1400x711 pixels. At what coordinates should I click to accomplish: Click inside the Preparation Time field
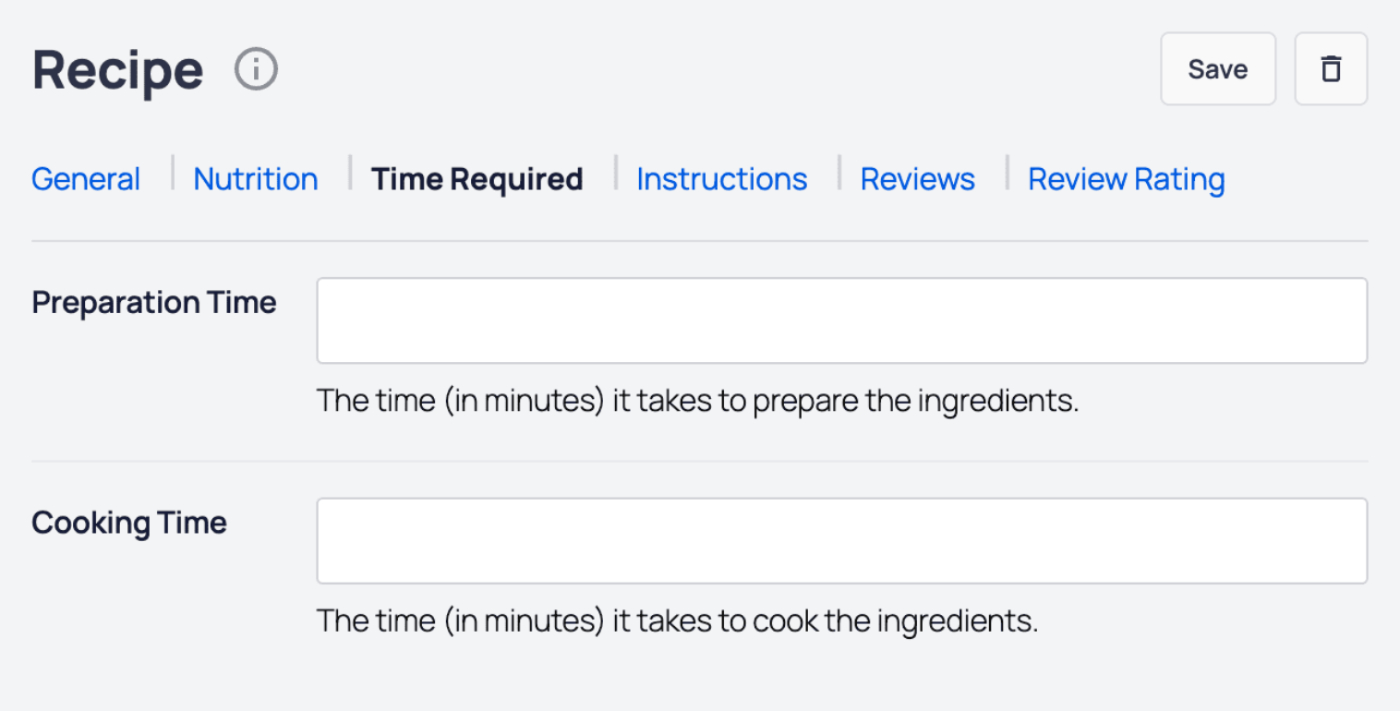coord(842,320)
